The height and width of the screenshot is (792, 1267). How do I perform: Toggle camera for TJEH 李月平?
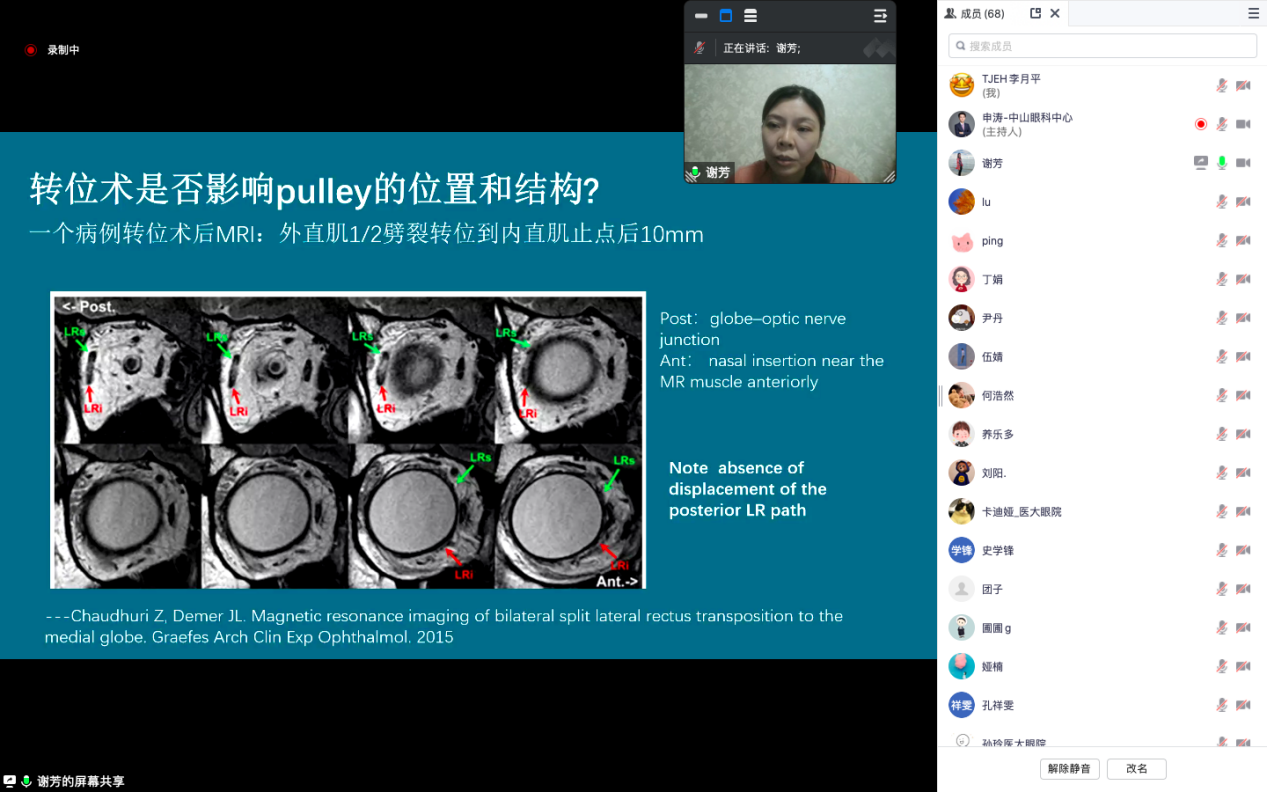pos(1243,86)
